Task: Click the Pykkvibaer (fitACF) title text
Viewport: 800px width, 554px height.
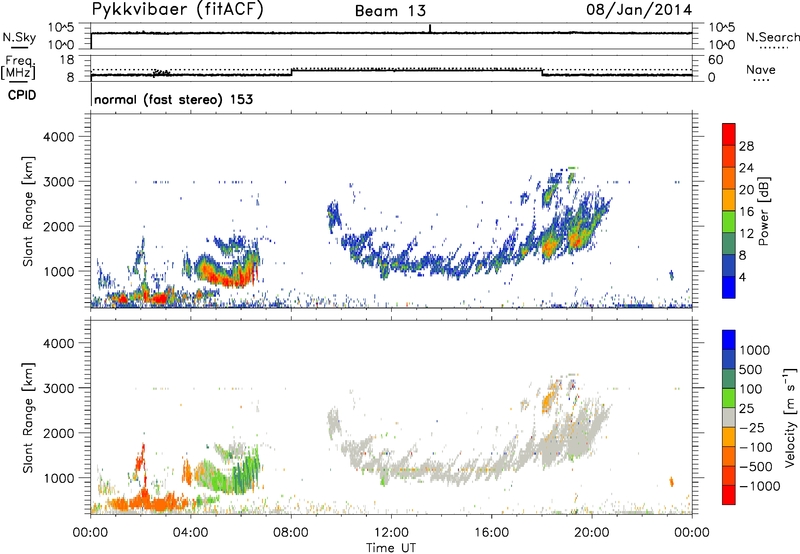Action: click(177, 10)
